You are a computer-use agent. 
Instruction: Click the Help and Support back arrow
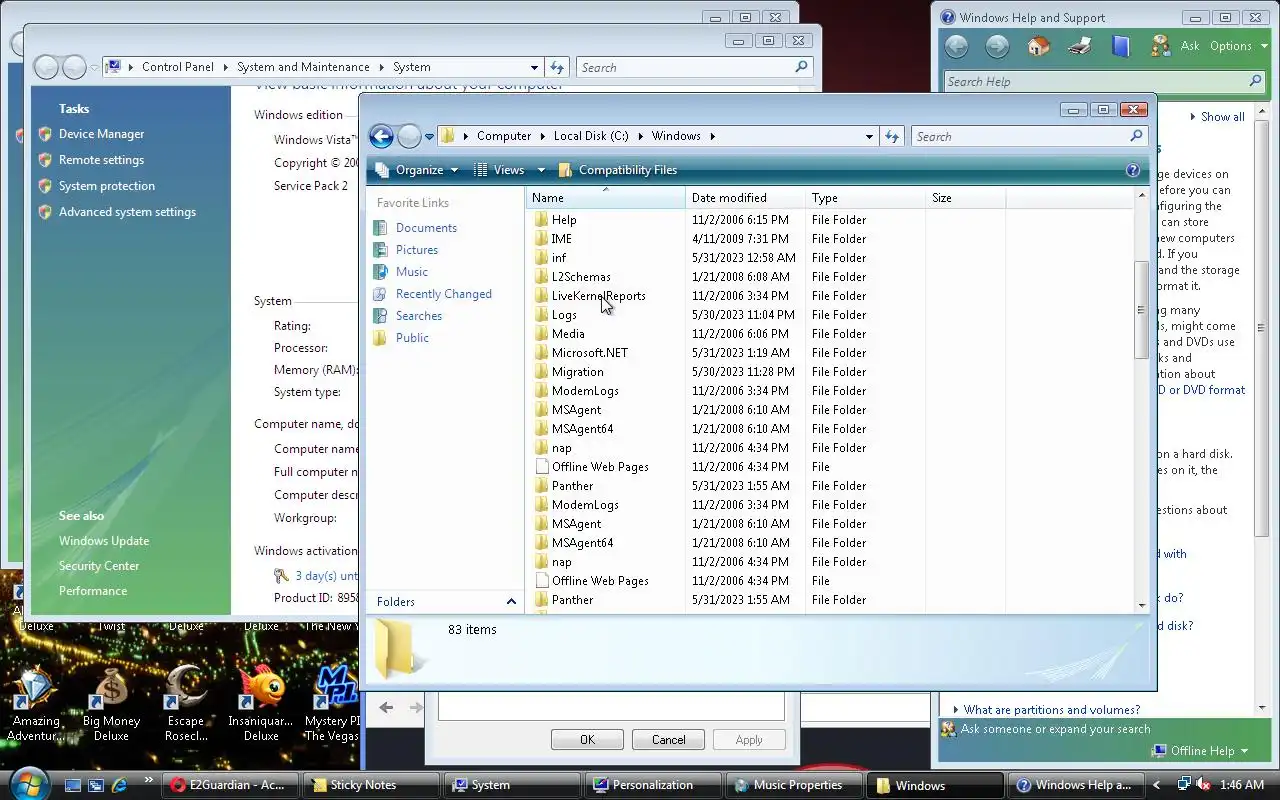pos(956,46)
